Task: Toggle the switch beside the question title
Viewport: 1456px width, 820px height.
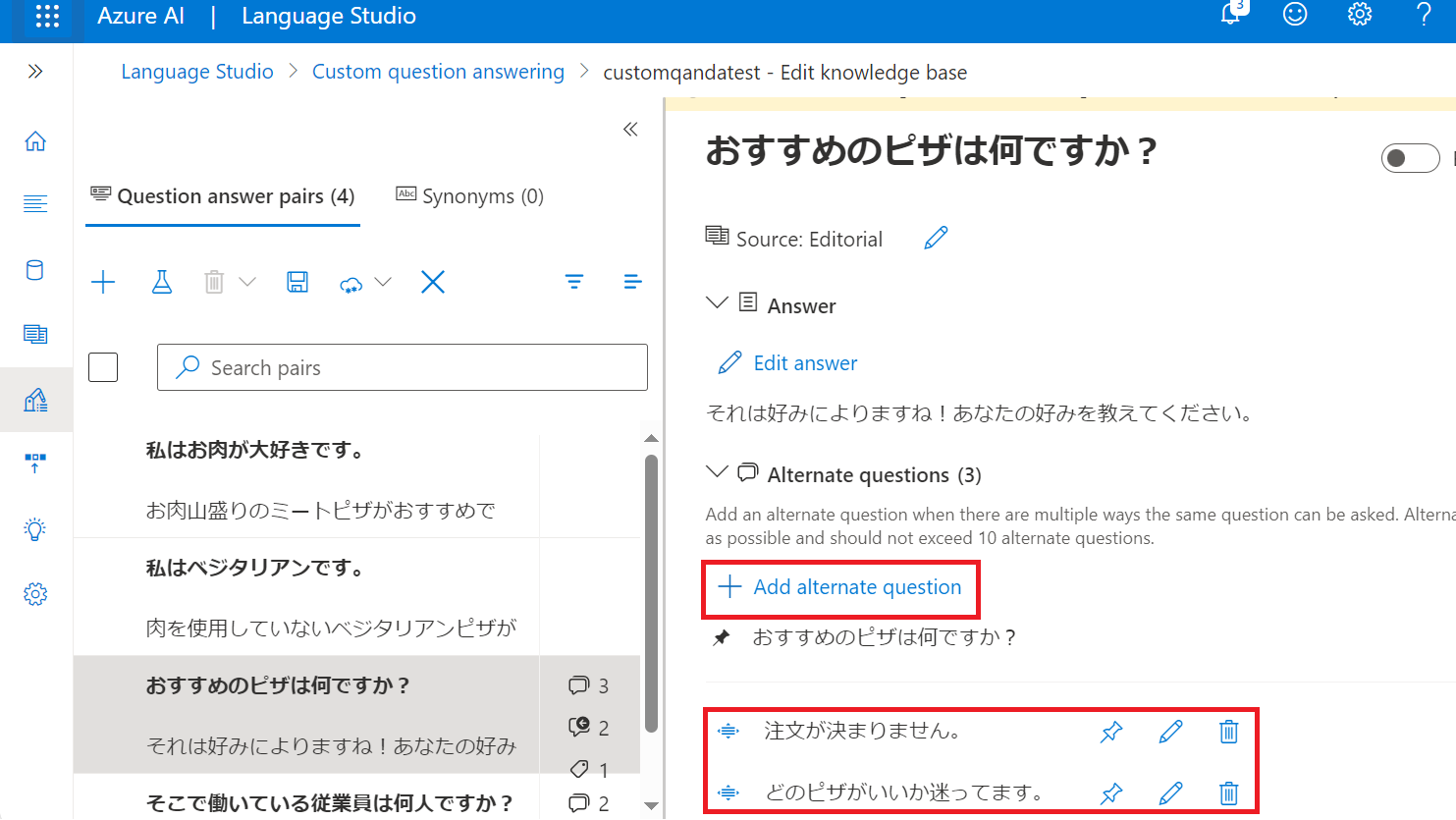Action: coord(1410,158)
